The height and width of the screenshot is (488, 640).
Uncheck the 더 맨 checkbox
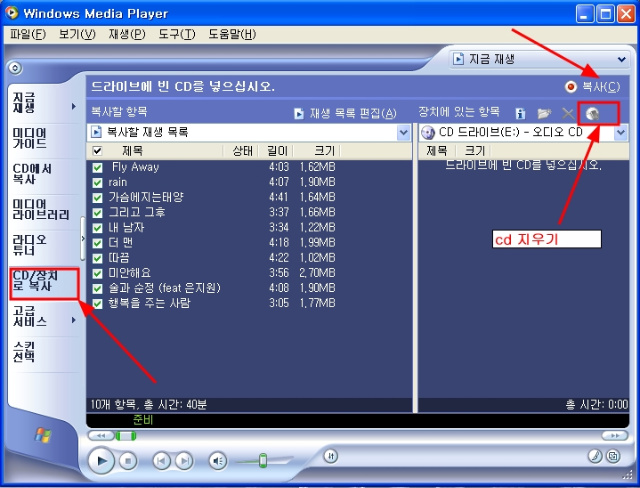(97, 243)
